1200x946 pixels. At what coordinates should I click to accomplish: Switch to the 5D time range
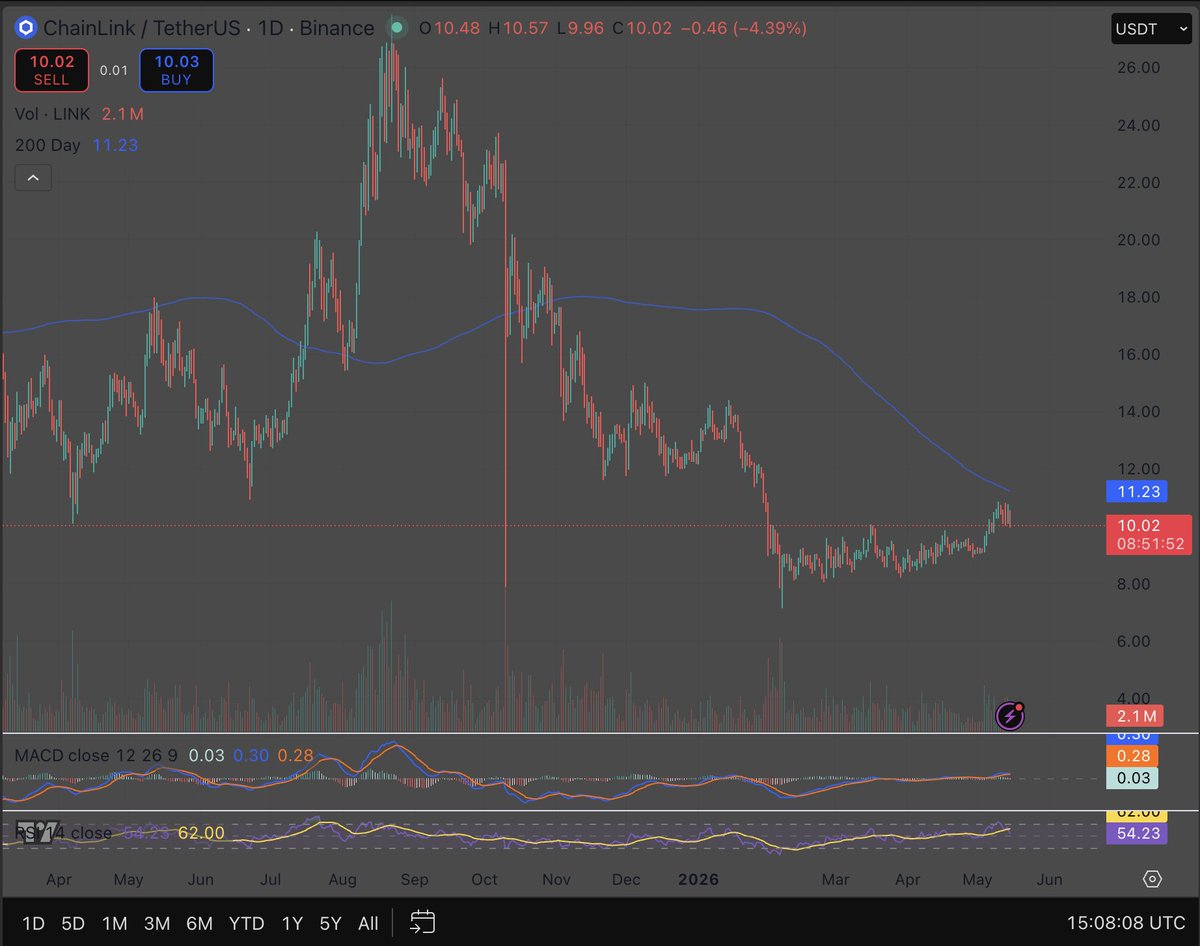point(73,923)
